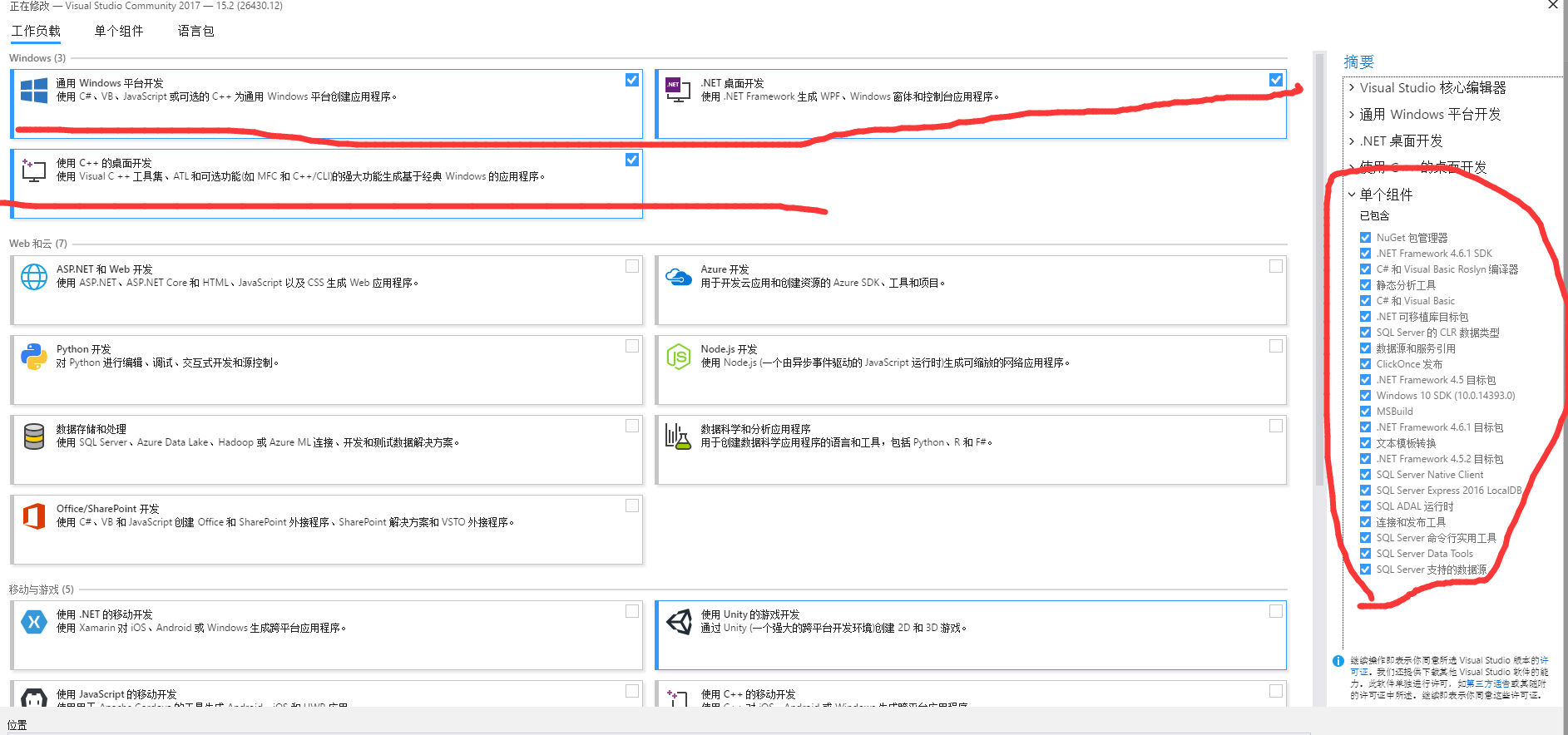Check 数据科学和分析应用程序 checkbox
Image resolution: width=1568 pixels, height=735 pixels.
[x=1276, y=426]
